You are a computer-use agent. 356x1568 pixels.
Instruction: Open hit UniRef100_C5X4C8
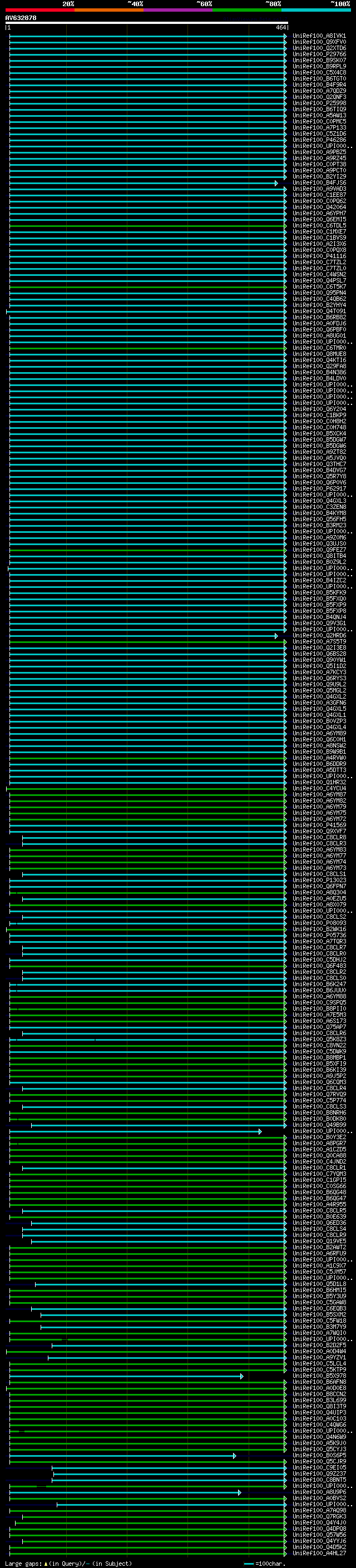[319, 72]
